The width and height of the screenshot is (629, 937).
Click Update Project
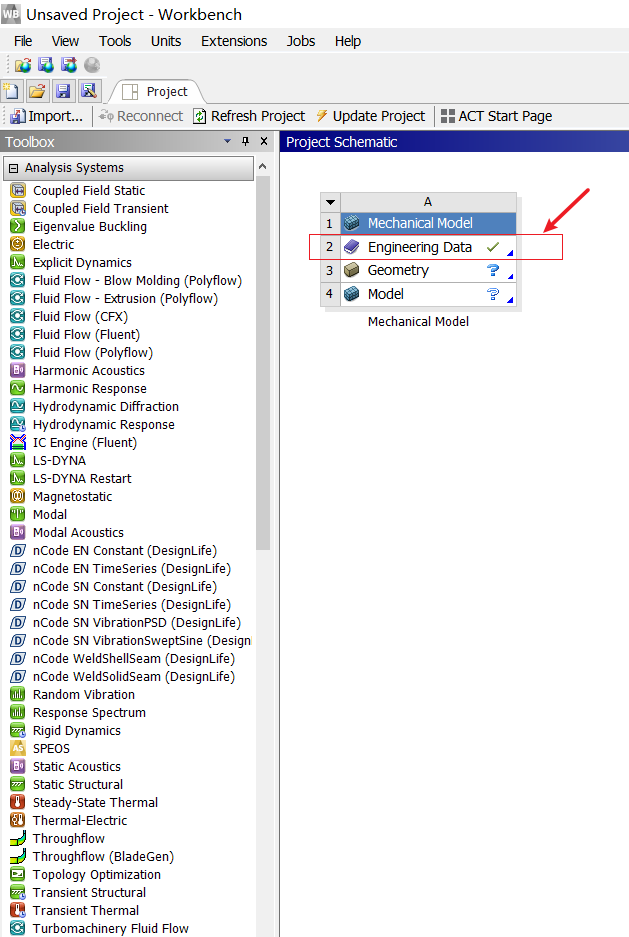click(x=370, y=116)
